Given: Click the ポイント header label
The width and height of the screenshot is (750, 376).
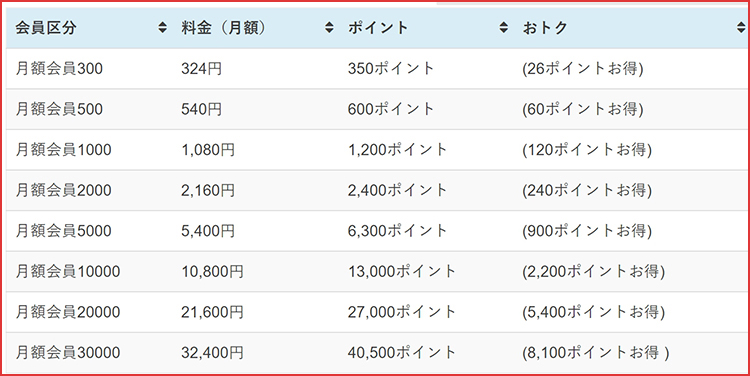Looking at the screenshot, I should click(x=378, y=28).
